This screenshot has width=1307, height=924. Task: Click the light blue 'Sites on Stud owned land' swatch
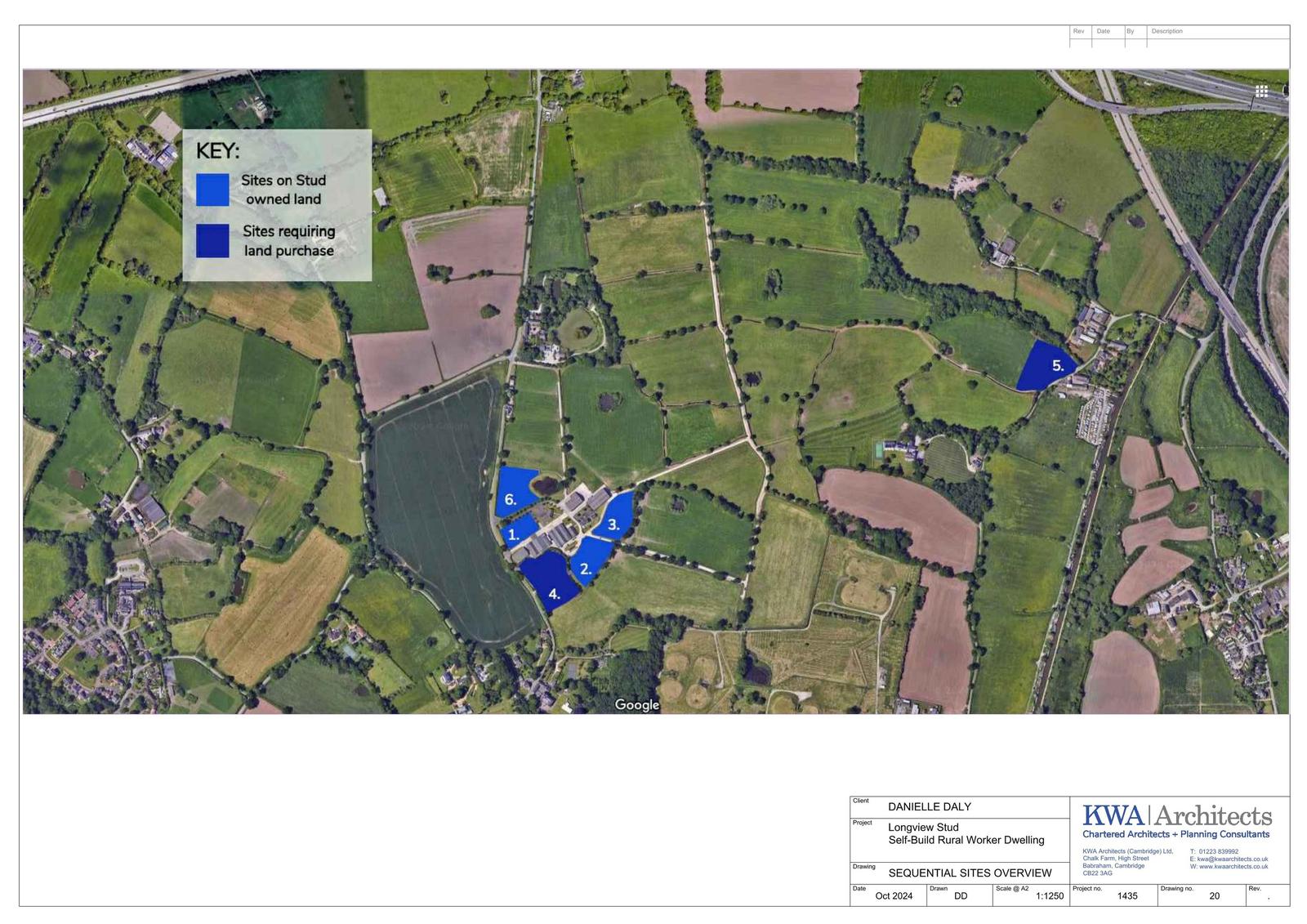(x=212, y=190)
